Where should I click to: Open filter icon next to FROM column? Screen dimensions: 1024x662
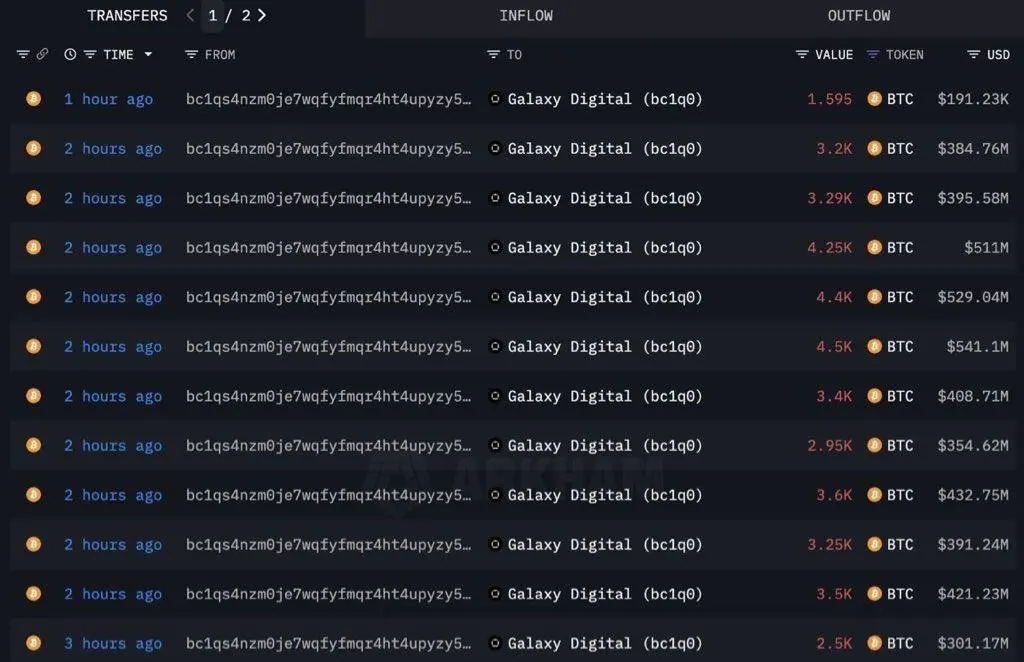[191, 54]
